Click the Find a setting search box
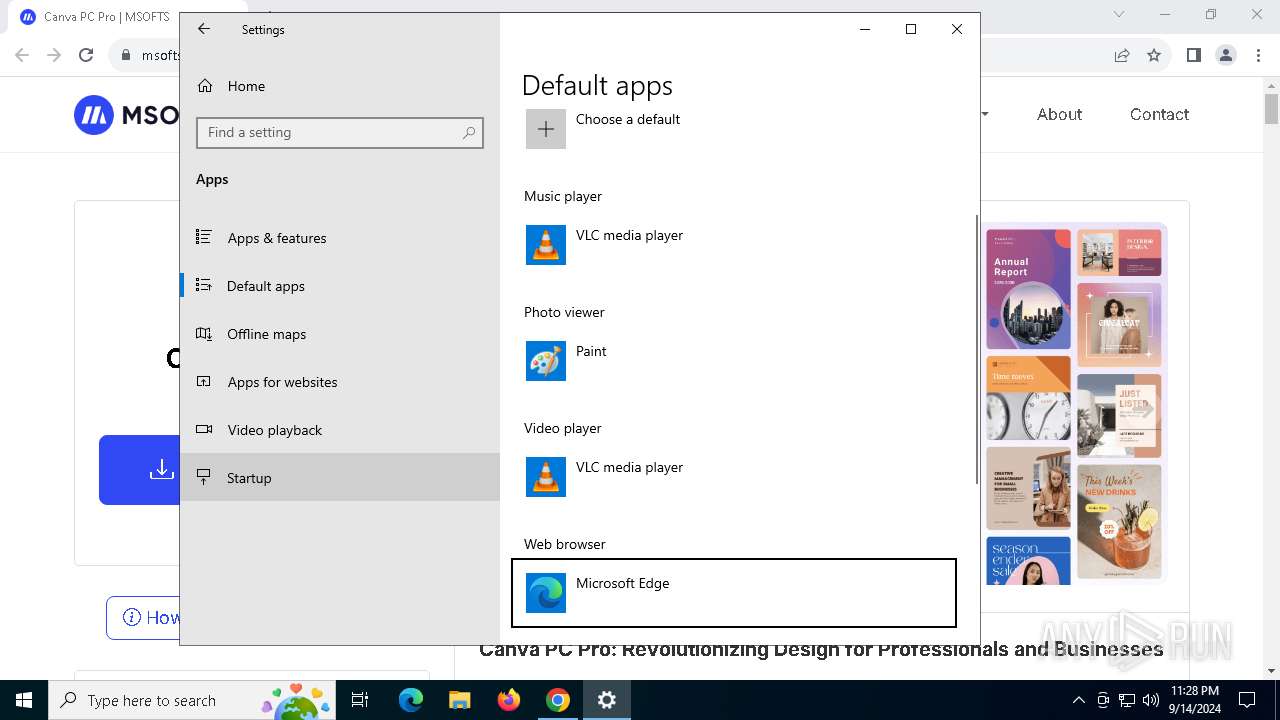 (x=340, y=132)
